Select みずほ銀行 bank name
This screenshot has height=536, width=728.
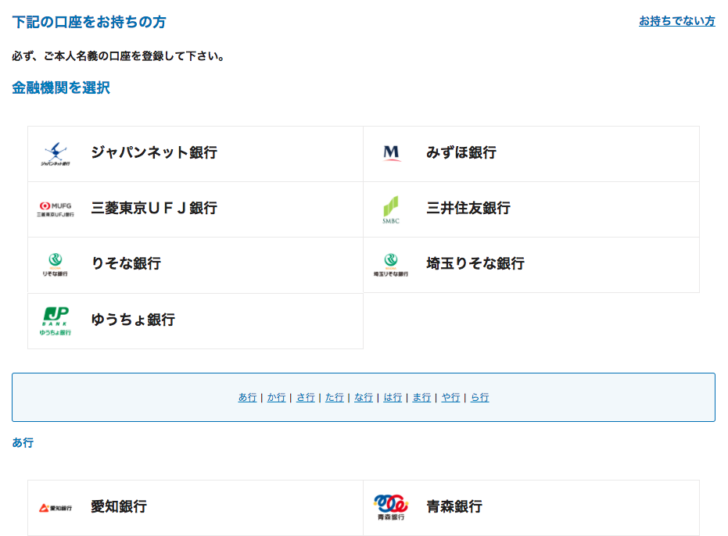[x=461, y=152]
